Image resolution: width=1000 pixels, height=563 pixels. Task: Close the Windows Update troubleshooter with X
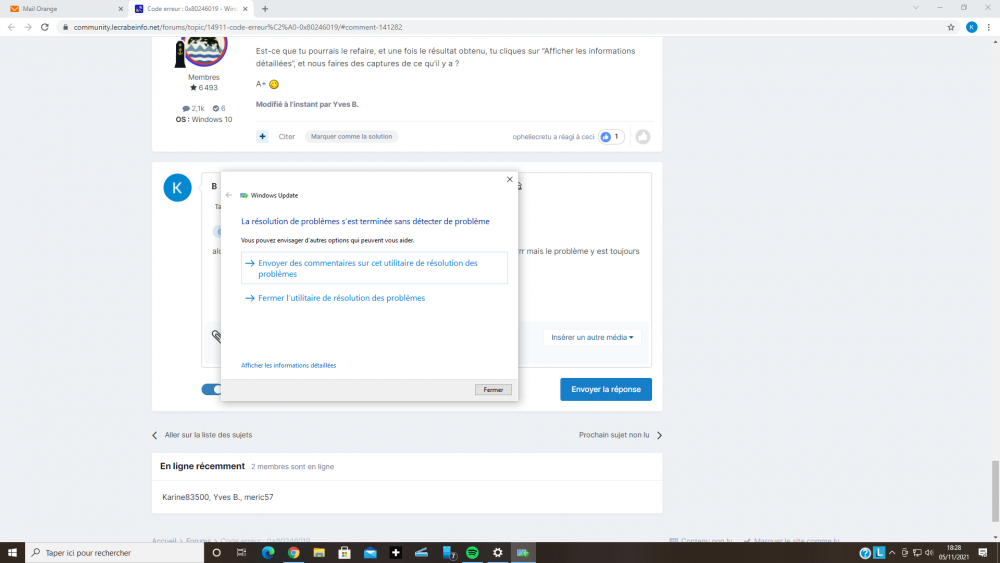point(510,179)
